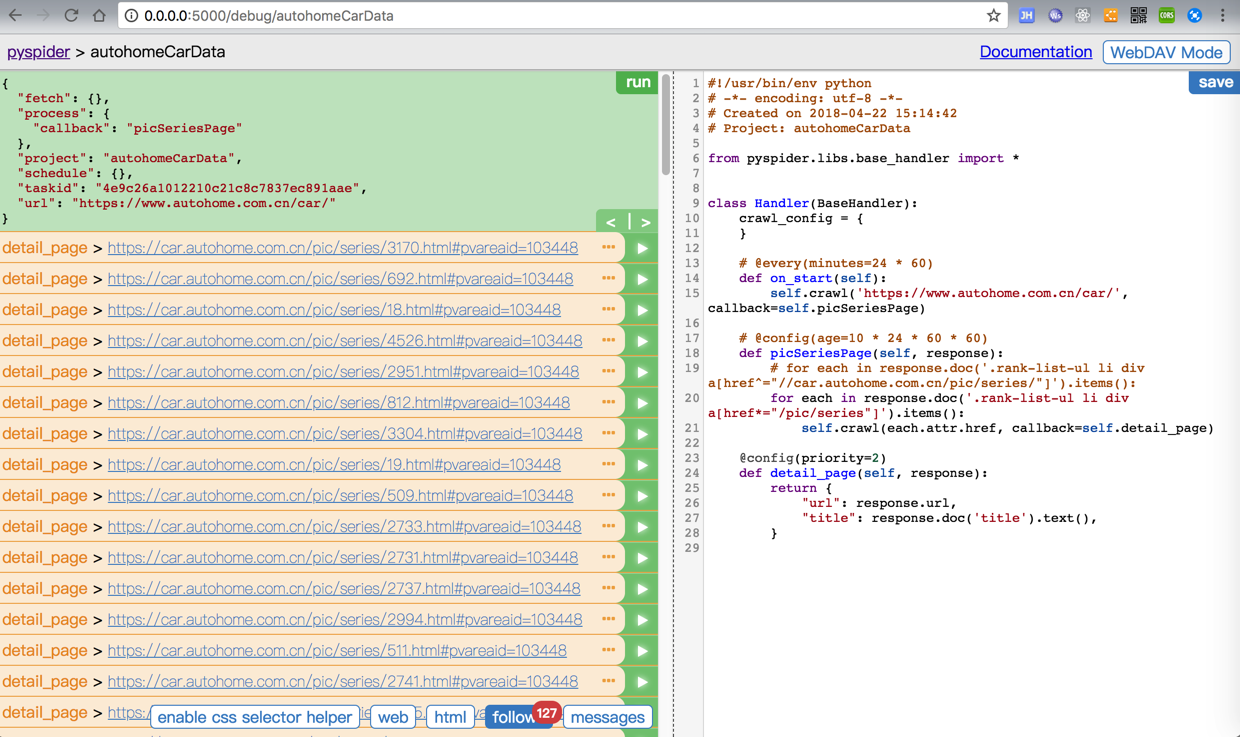1240x737 pixels.
Task: Show the previous task with the left arrow
Action: click(611, 222)
